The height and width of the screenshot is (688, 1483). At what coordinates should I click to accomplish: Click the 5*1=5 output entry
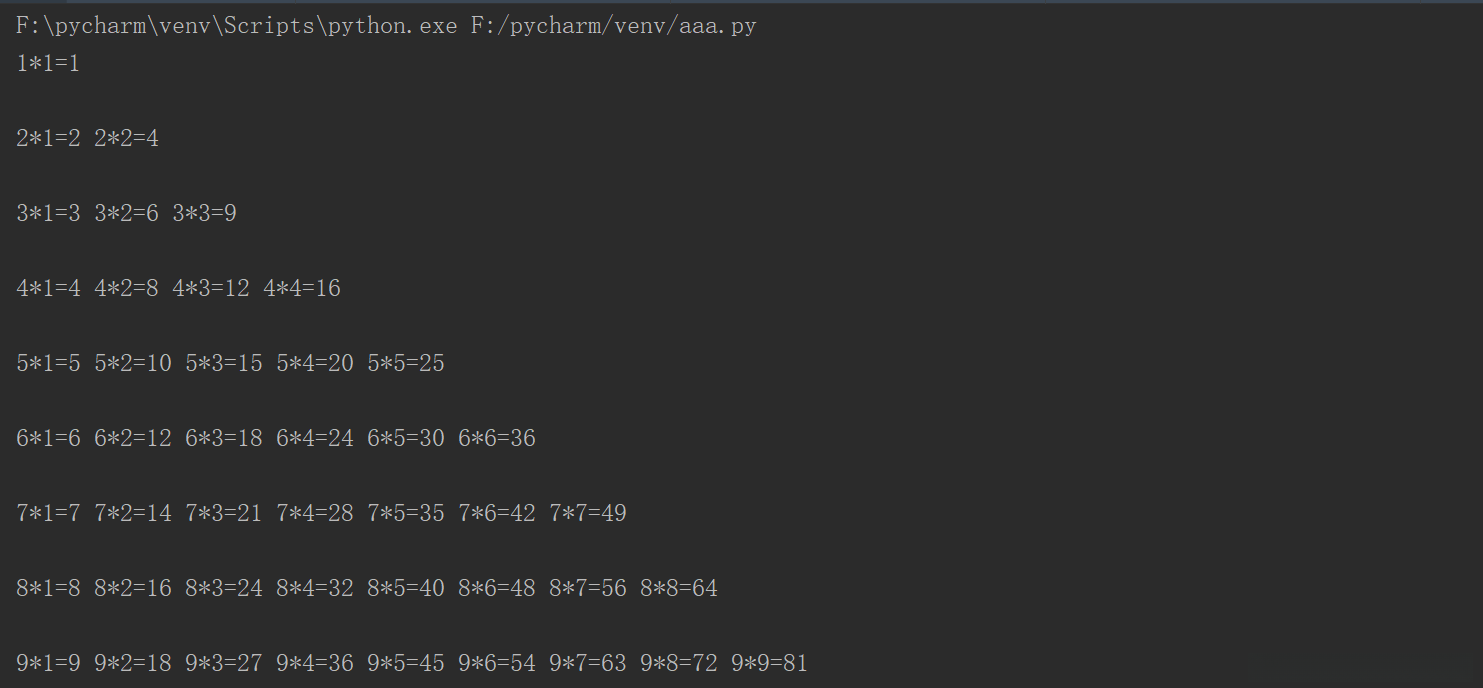(48, 364)
